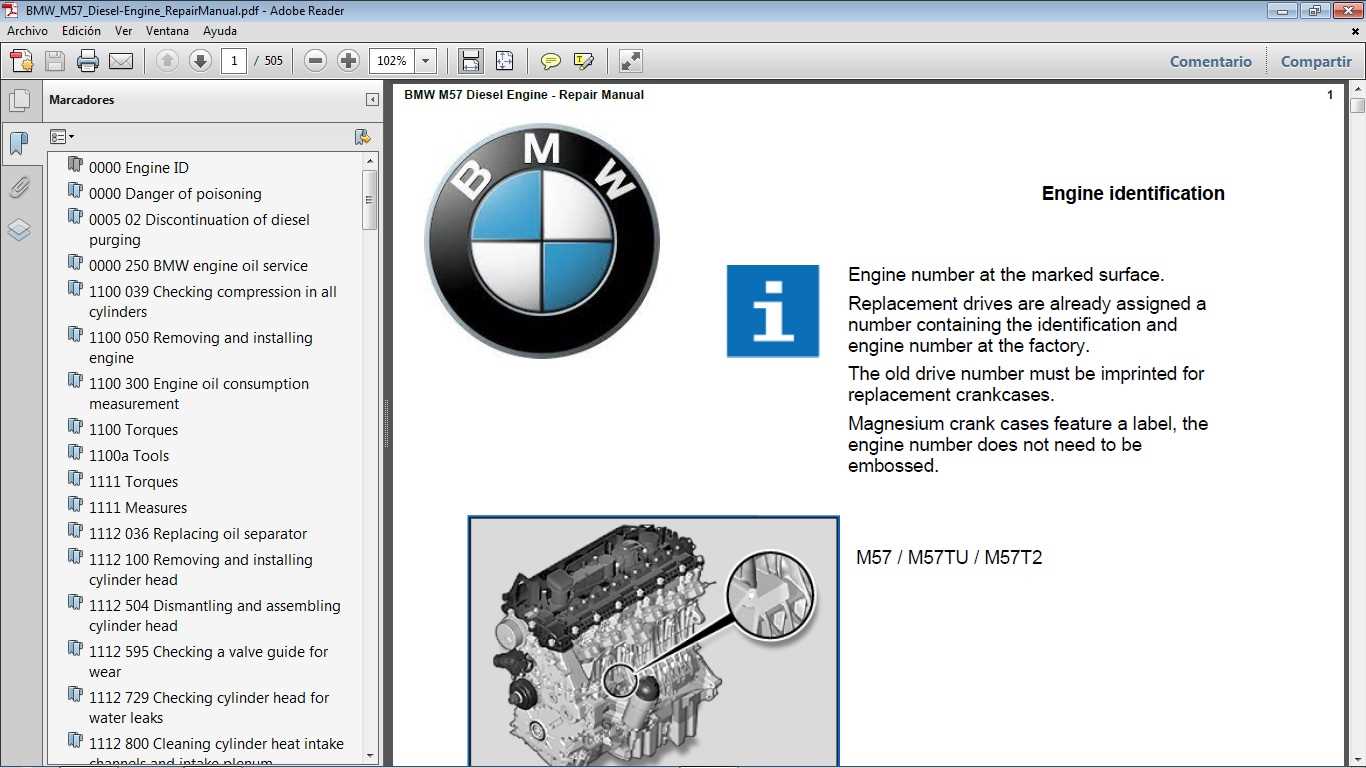1366x768 pixels.
Task: Click the blue information icon in document
Action: click(x=773, y=311)
